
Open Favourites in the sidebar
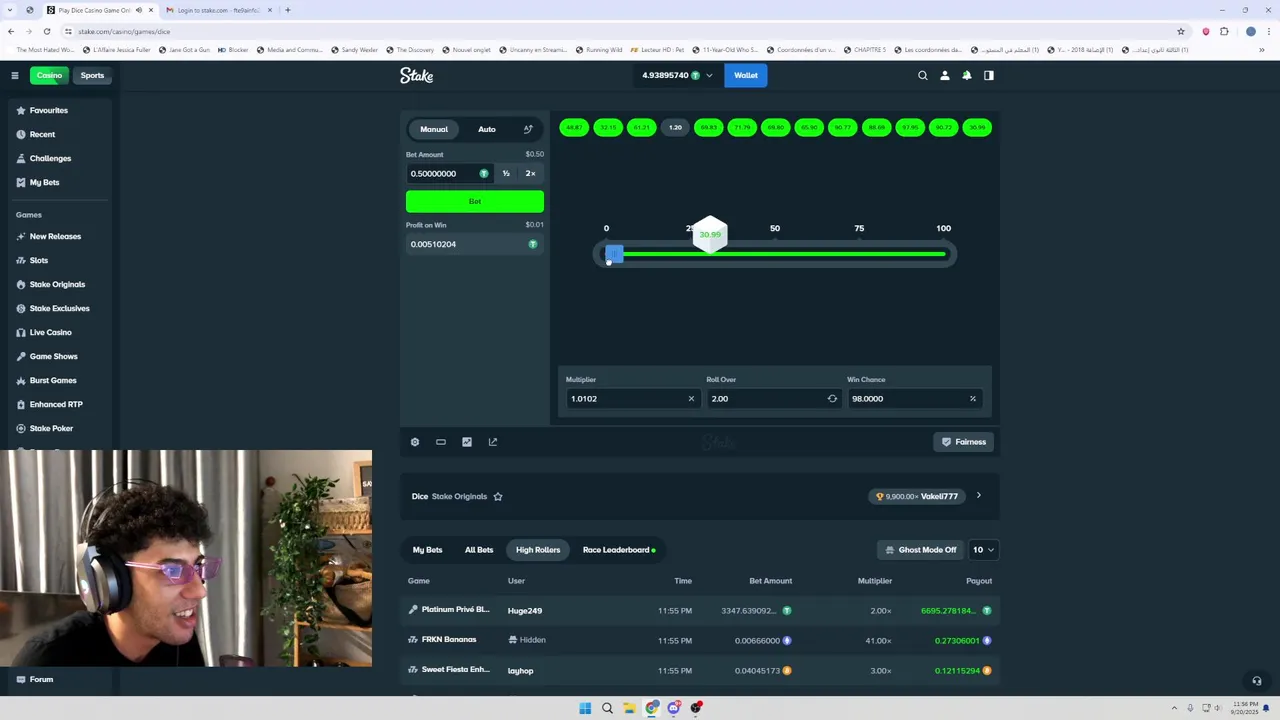[48, 110]
